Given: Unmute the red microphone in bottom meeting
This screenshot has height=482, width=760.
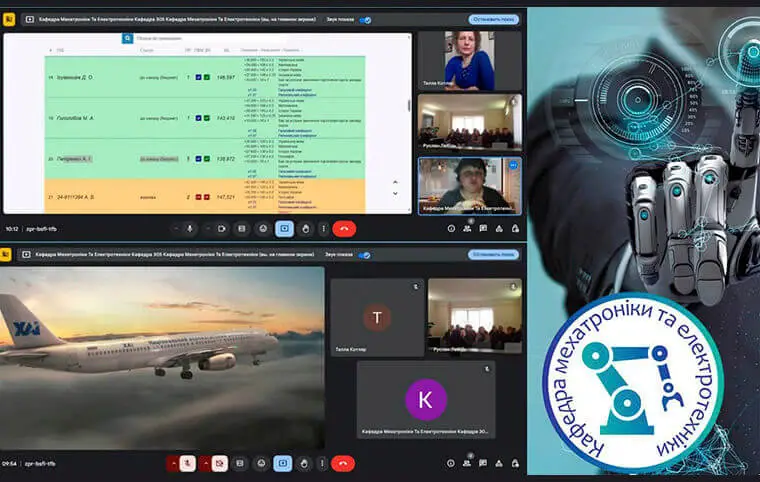Looking at the screenshot, I should (x=187, y=463).
